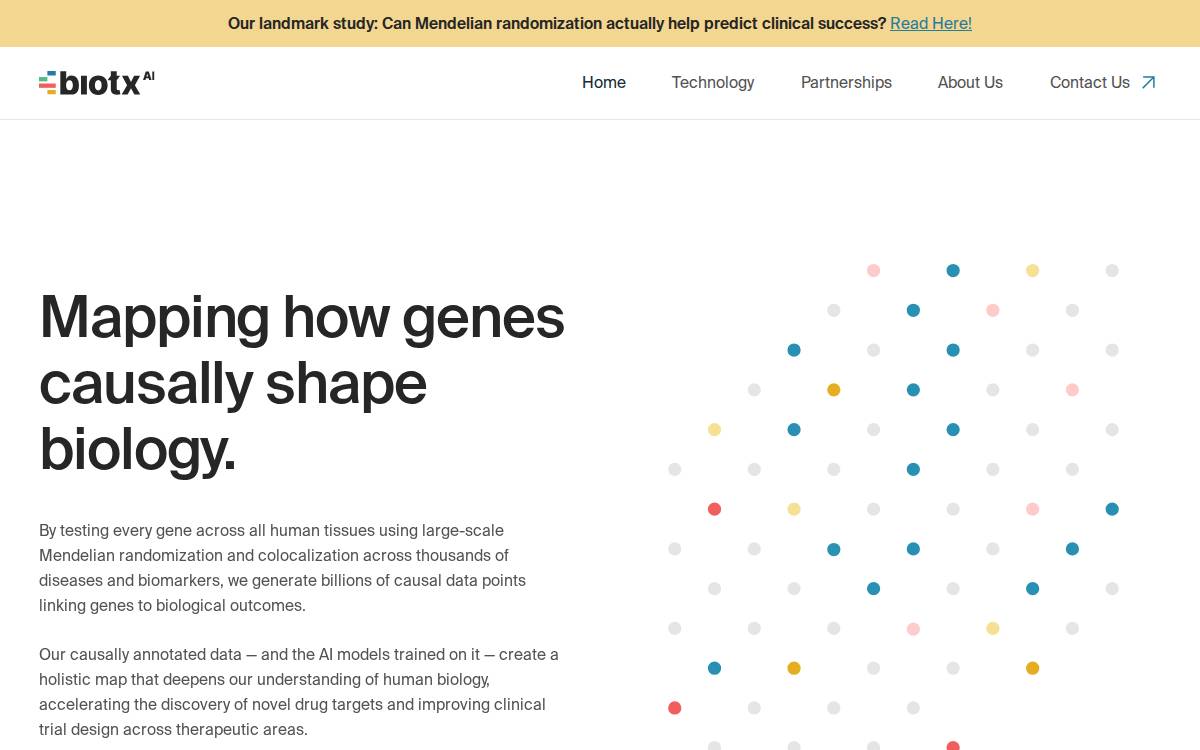Click the AI superscript in the logo
This screenshot has height=750, width=1200.
pyautogui.click(x=148, y=76)
